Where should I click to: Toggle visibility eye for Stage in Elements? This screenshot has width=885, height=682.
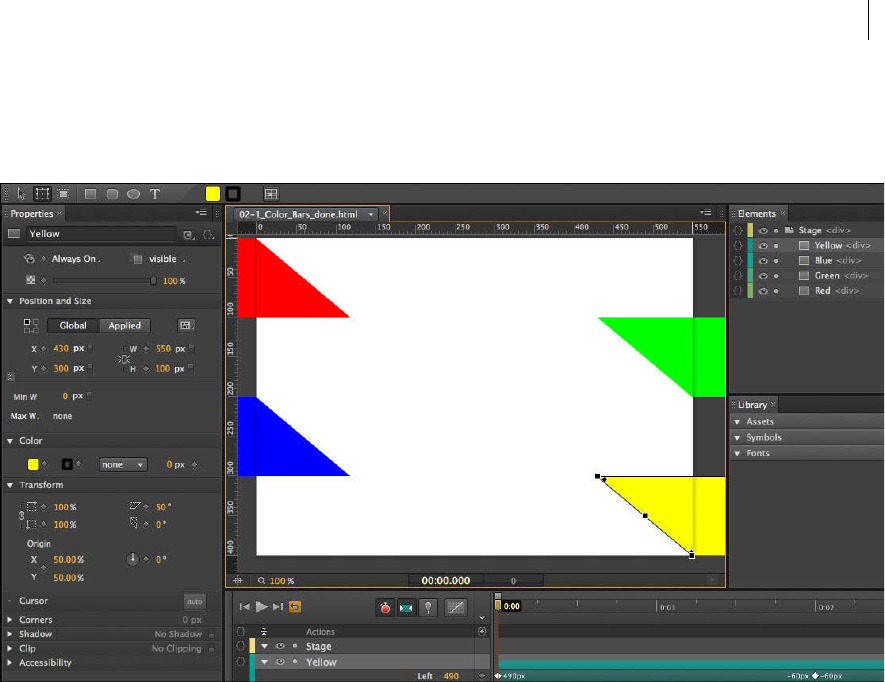pos(763,230)
